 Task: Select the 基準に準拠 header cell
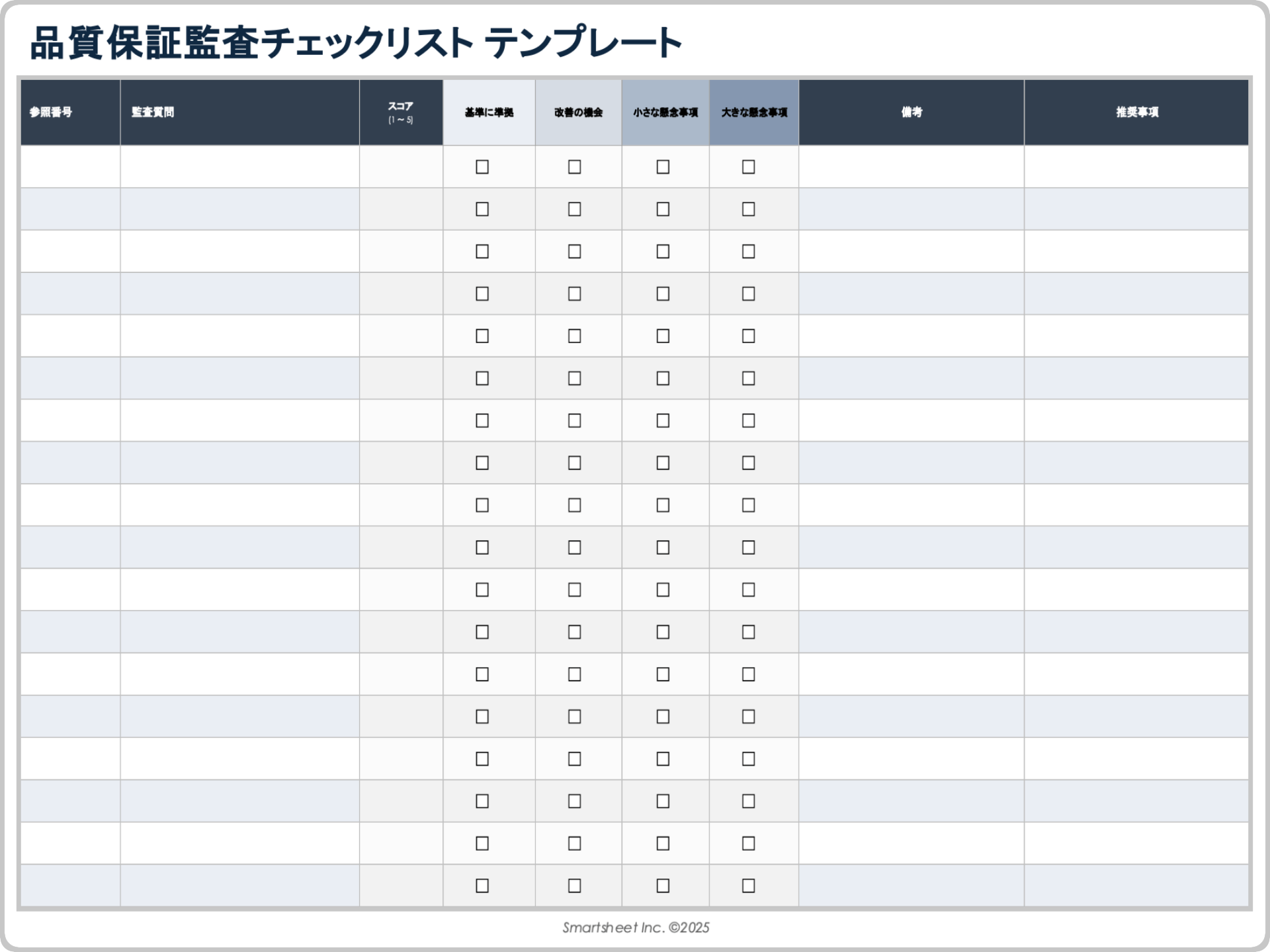click(x=489, y=112)
